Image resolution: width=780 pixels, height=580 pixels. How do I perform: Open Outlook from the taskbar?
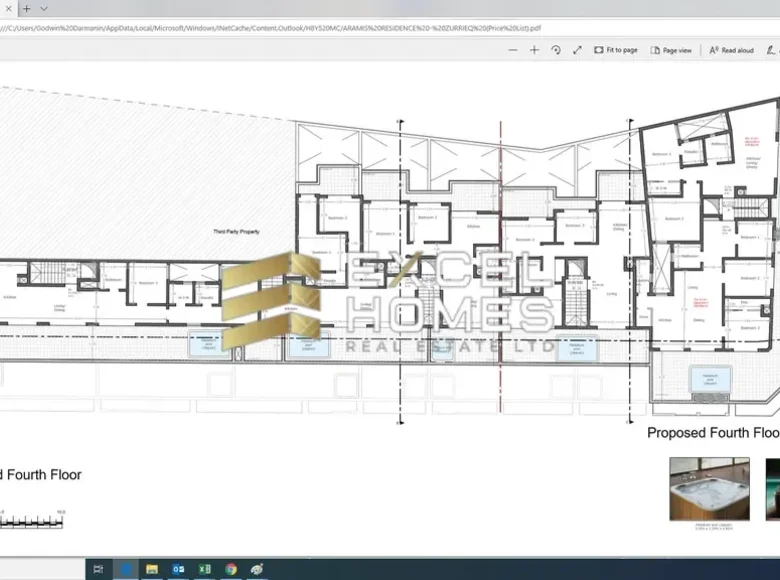[178, 569]
